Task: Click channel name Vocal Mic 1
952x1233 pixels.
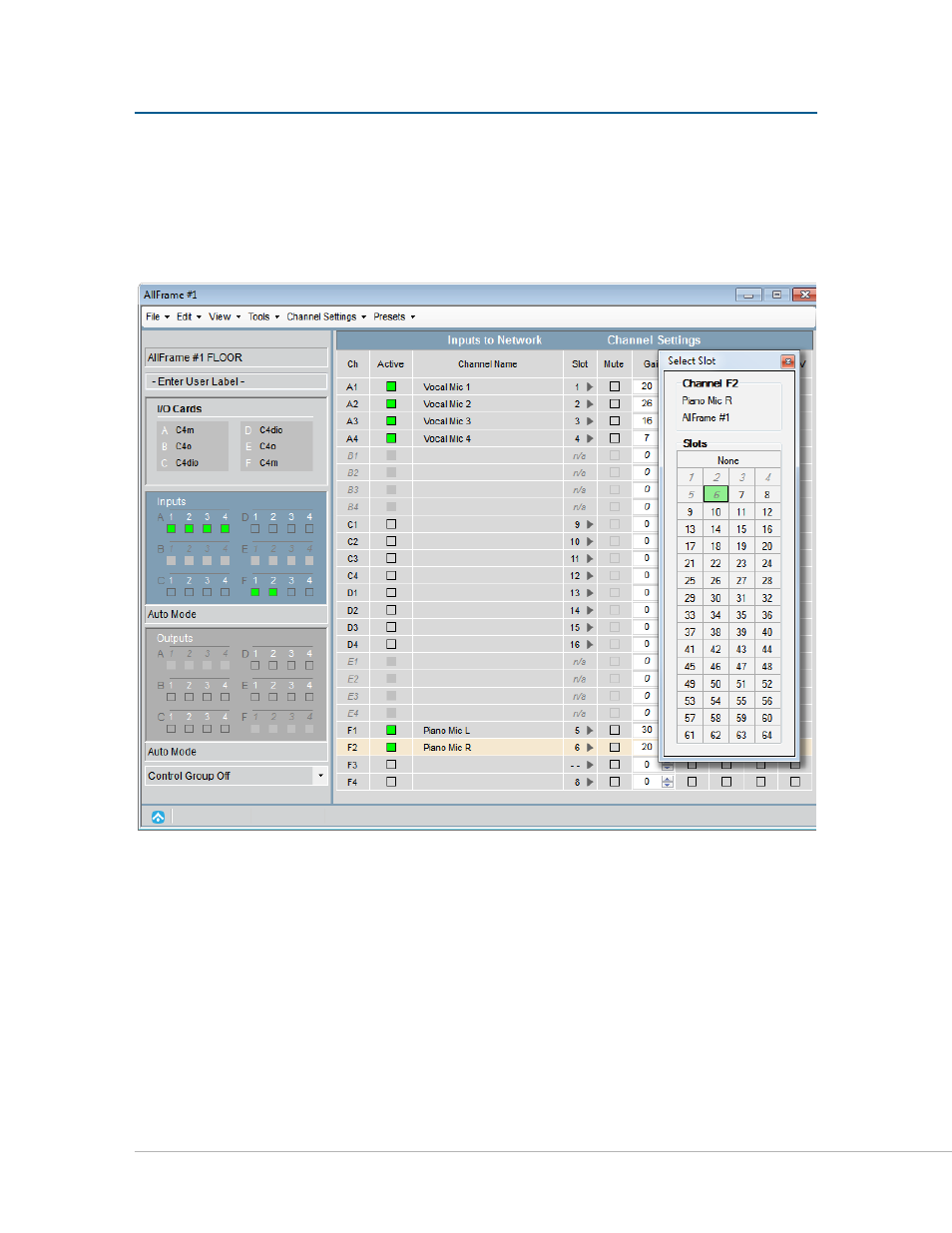Action: point(447,387)
